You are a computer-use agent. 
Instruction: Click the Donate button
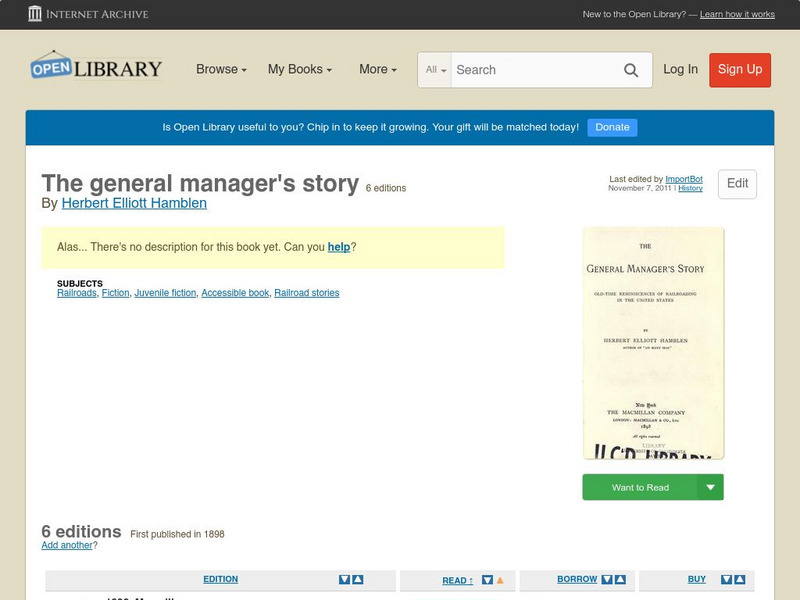[611, 127]
